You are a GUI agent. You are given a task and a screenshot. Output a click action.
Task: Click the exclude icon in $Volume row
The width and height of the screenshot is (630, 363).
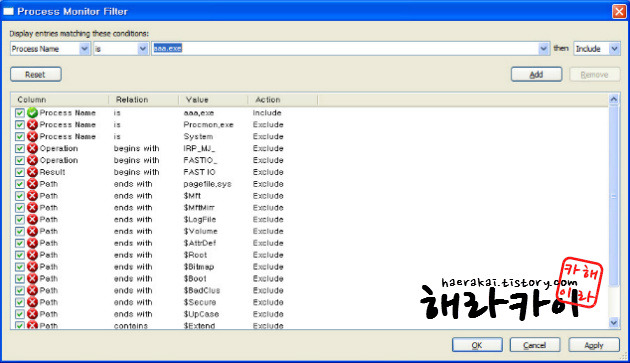click(33, 231)
